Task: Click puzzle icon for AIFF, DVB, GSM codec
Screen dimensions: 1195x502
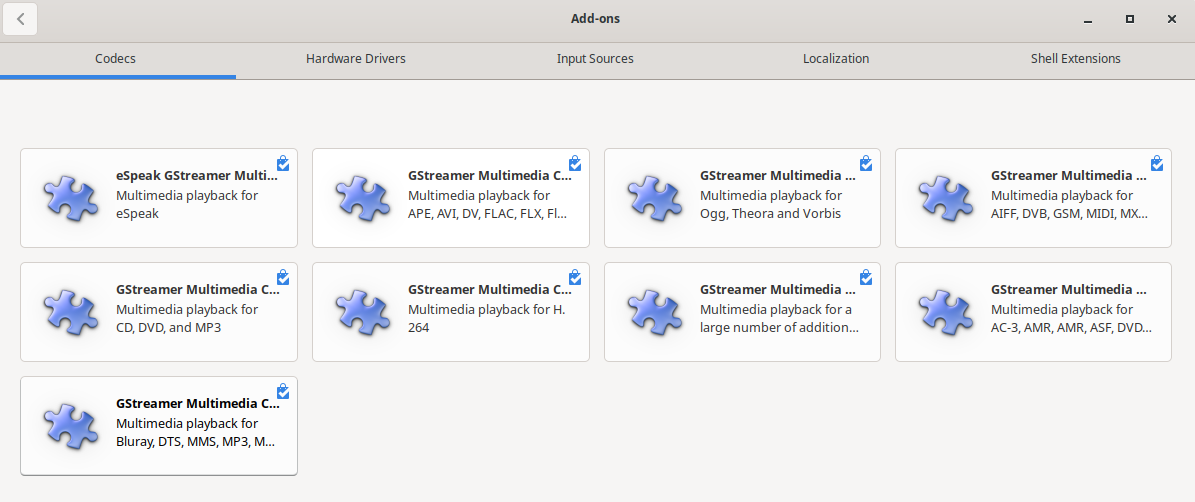Action: click(x=945, y=198)
